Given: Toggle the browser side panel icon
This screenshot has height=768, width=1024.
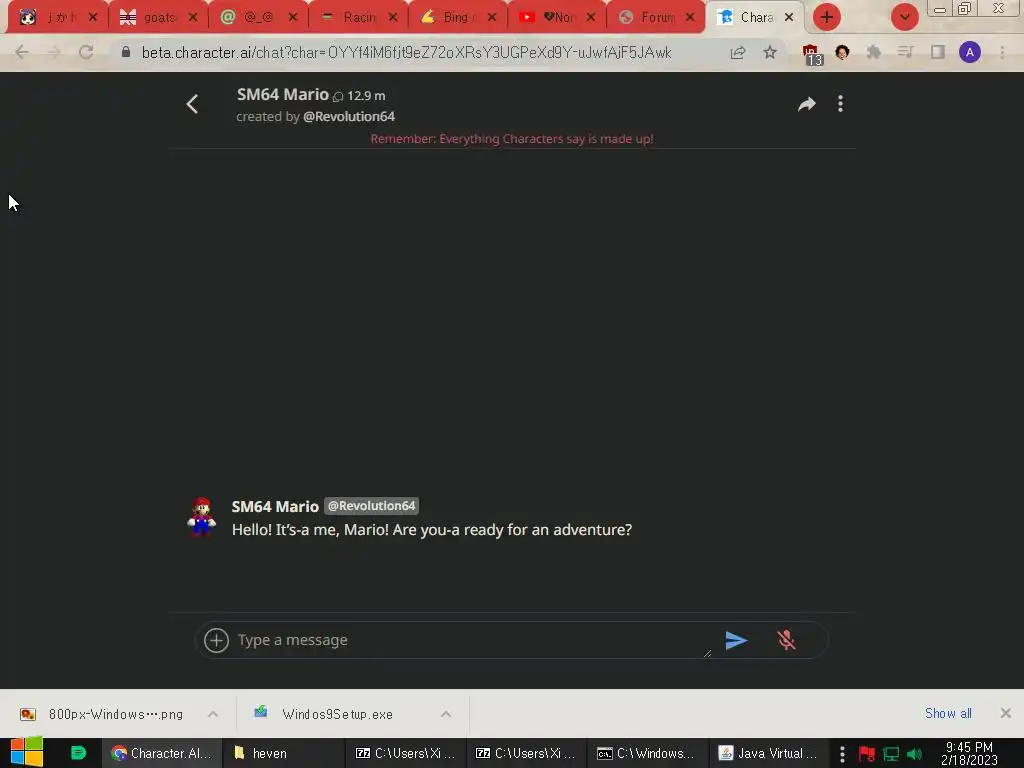Looking at the screenshot, I should click(x=938, y=52).
